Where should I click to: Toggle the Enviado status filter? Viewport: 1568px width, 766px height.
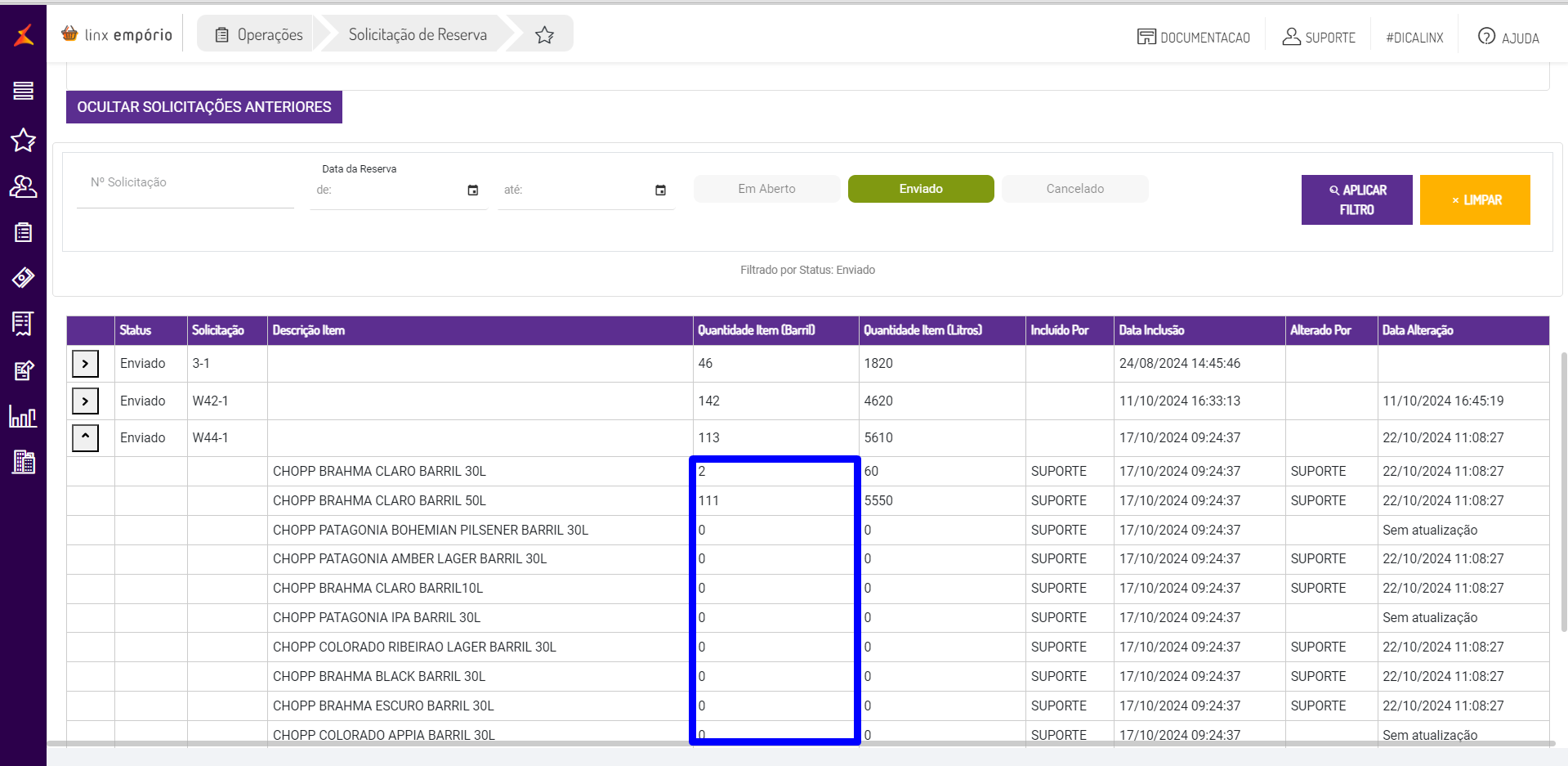click(921, 189)
